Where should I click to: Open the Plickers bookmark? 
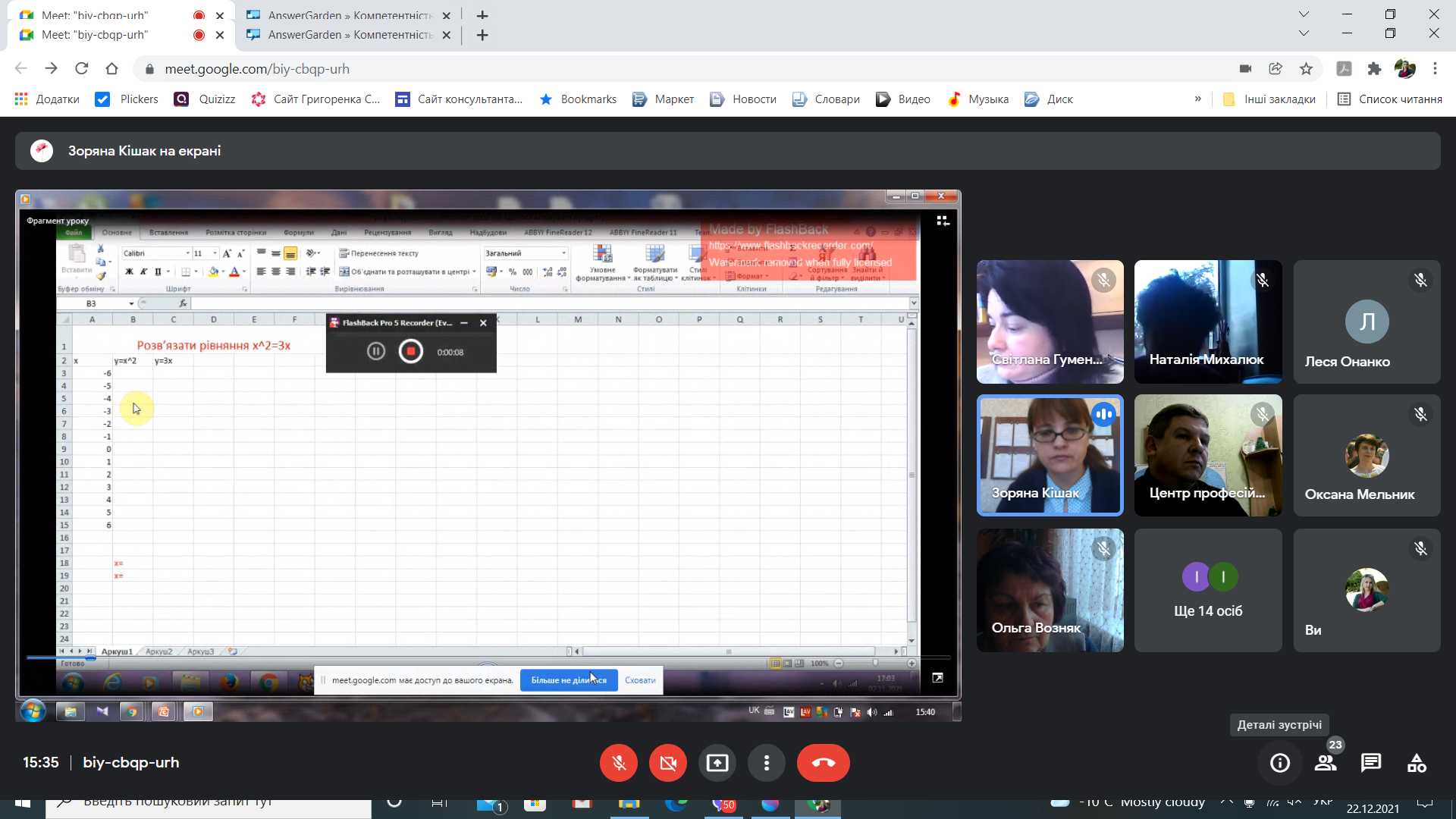[x=127, y=99]
